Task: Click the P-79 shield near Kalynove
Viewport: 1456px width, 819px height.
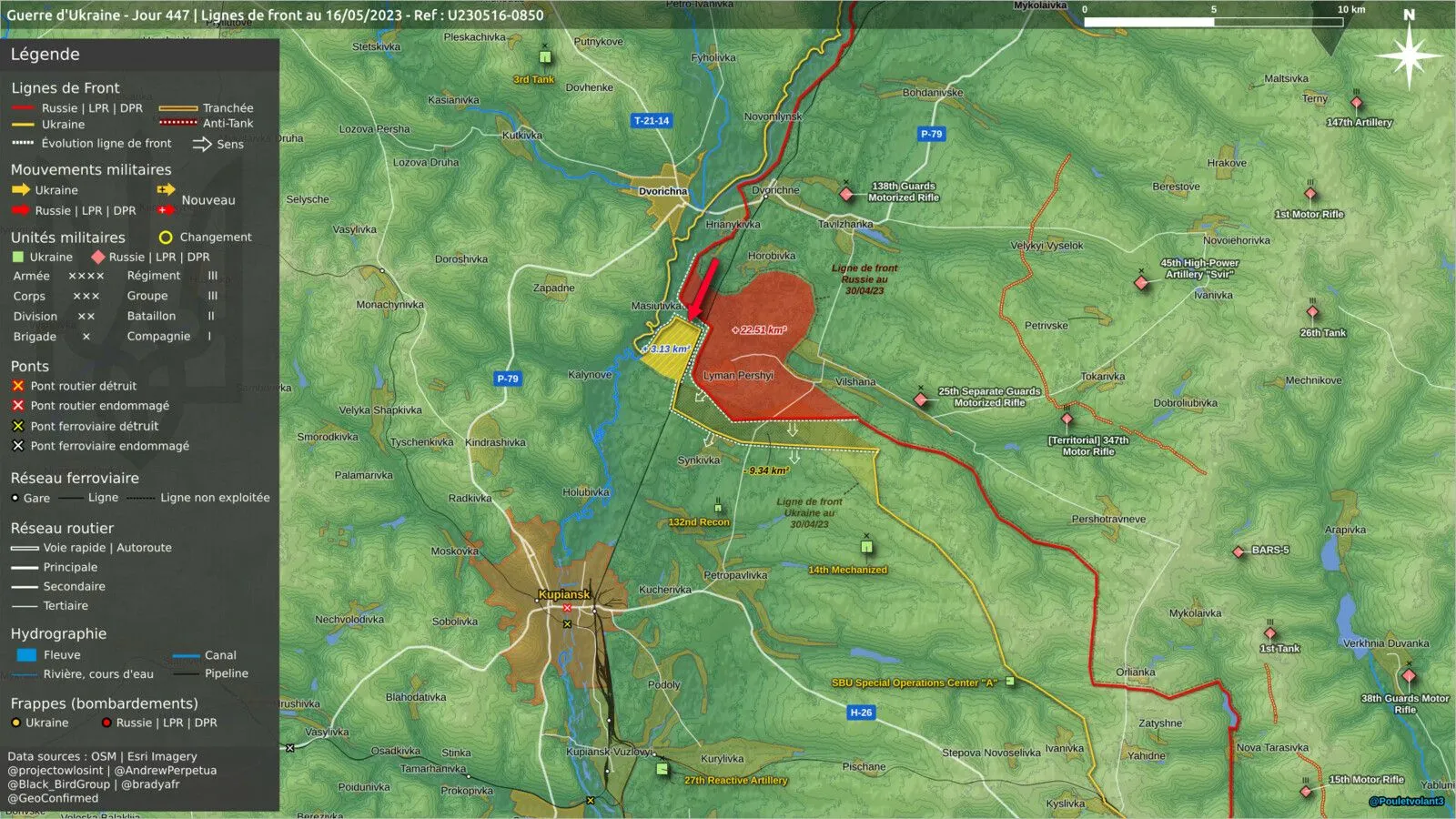Action: pos(508,379)
